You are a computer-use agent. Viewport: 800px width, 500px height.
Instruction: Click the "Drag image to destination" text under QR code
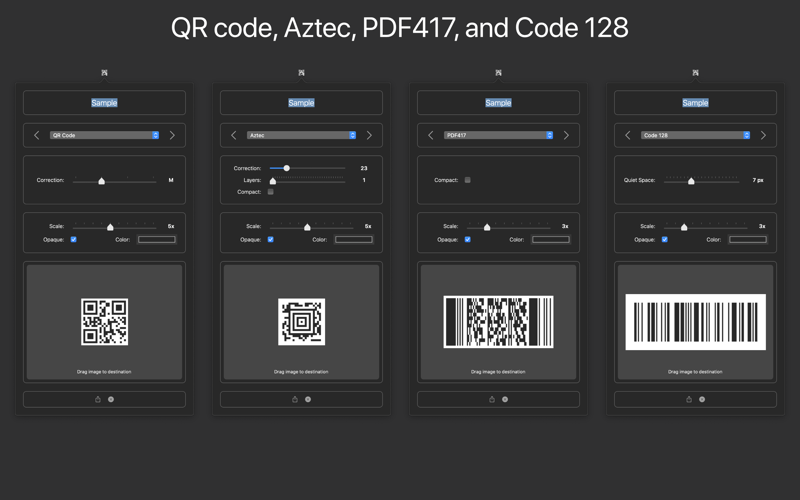point(104,372)
